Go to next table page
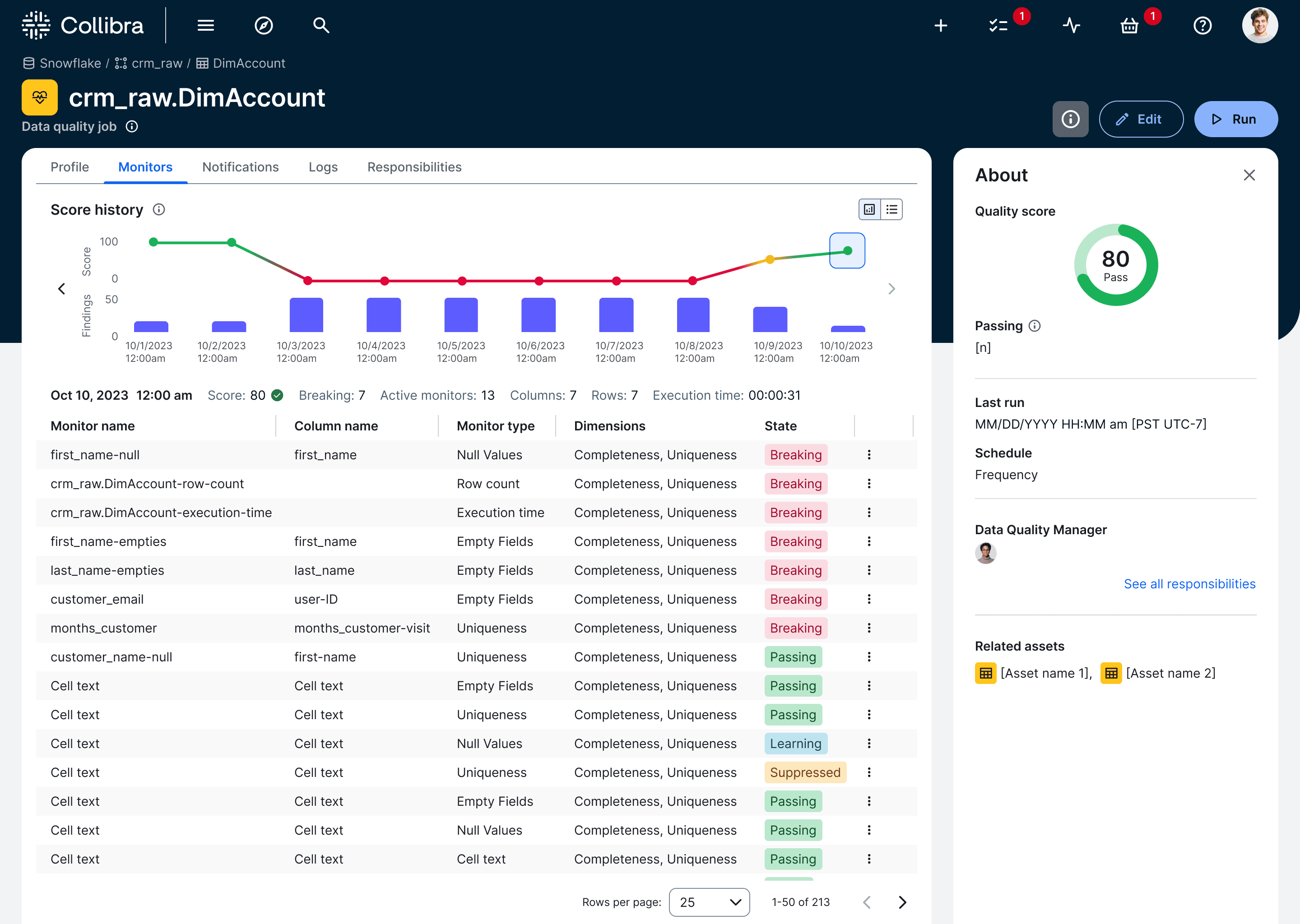1300x924 pixels. point(902,902)
